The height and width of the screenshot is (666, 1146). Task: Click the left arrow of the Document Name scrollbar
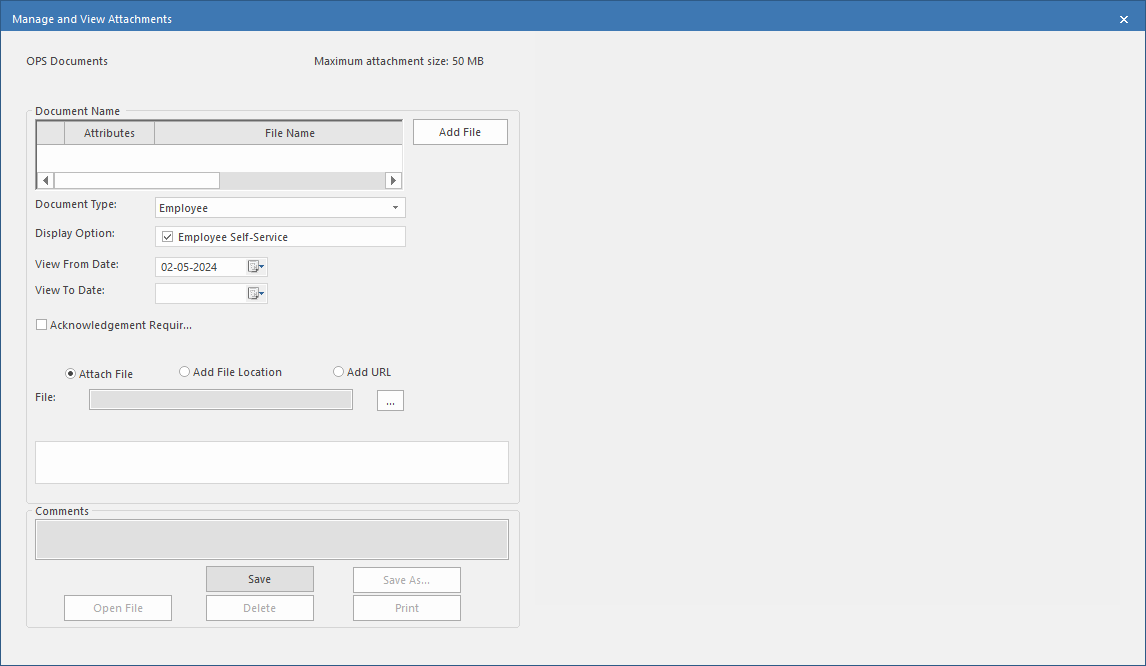tap(44, 179)
